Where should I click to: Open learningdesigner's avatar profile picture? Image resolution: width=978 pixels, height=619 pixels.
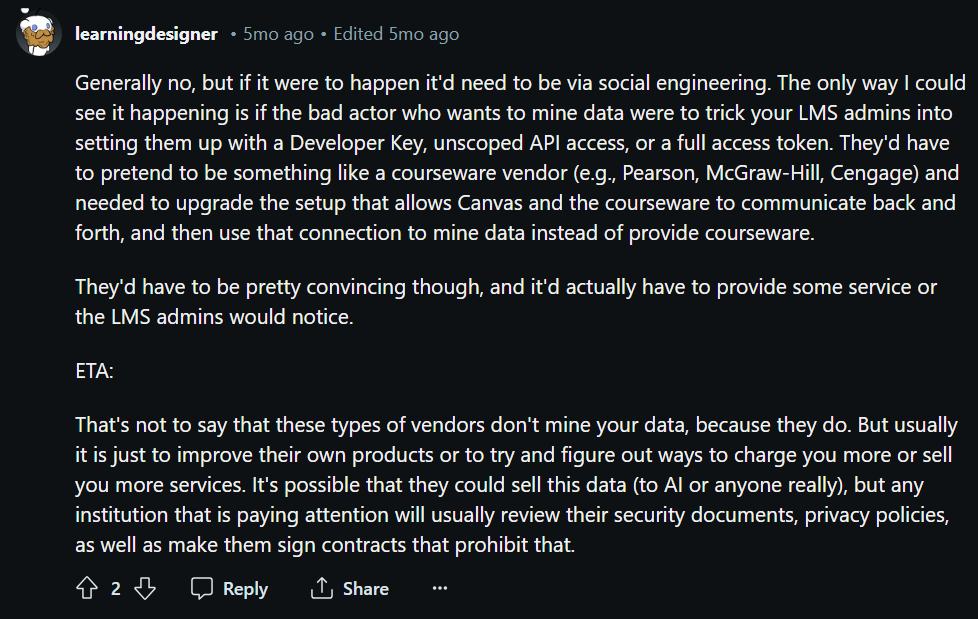click(39, 33)
